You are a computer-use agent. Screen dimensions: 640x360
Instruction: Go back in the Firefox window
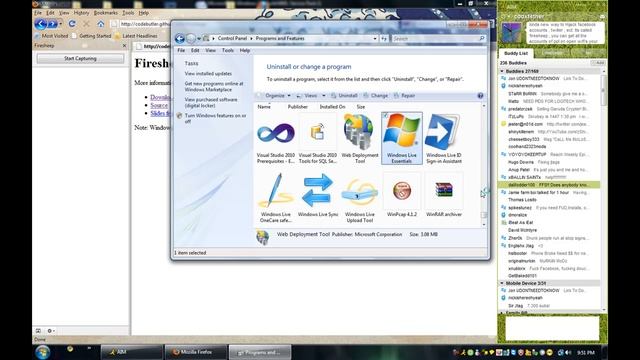[40, 24]
